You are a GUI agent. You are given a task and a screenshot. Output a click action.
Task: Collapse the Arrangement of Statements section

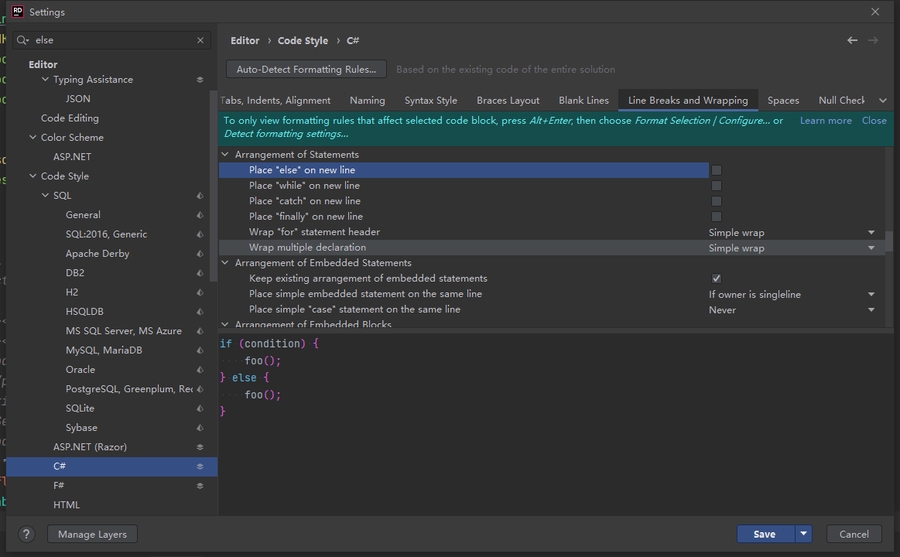225,155
